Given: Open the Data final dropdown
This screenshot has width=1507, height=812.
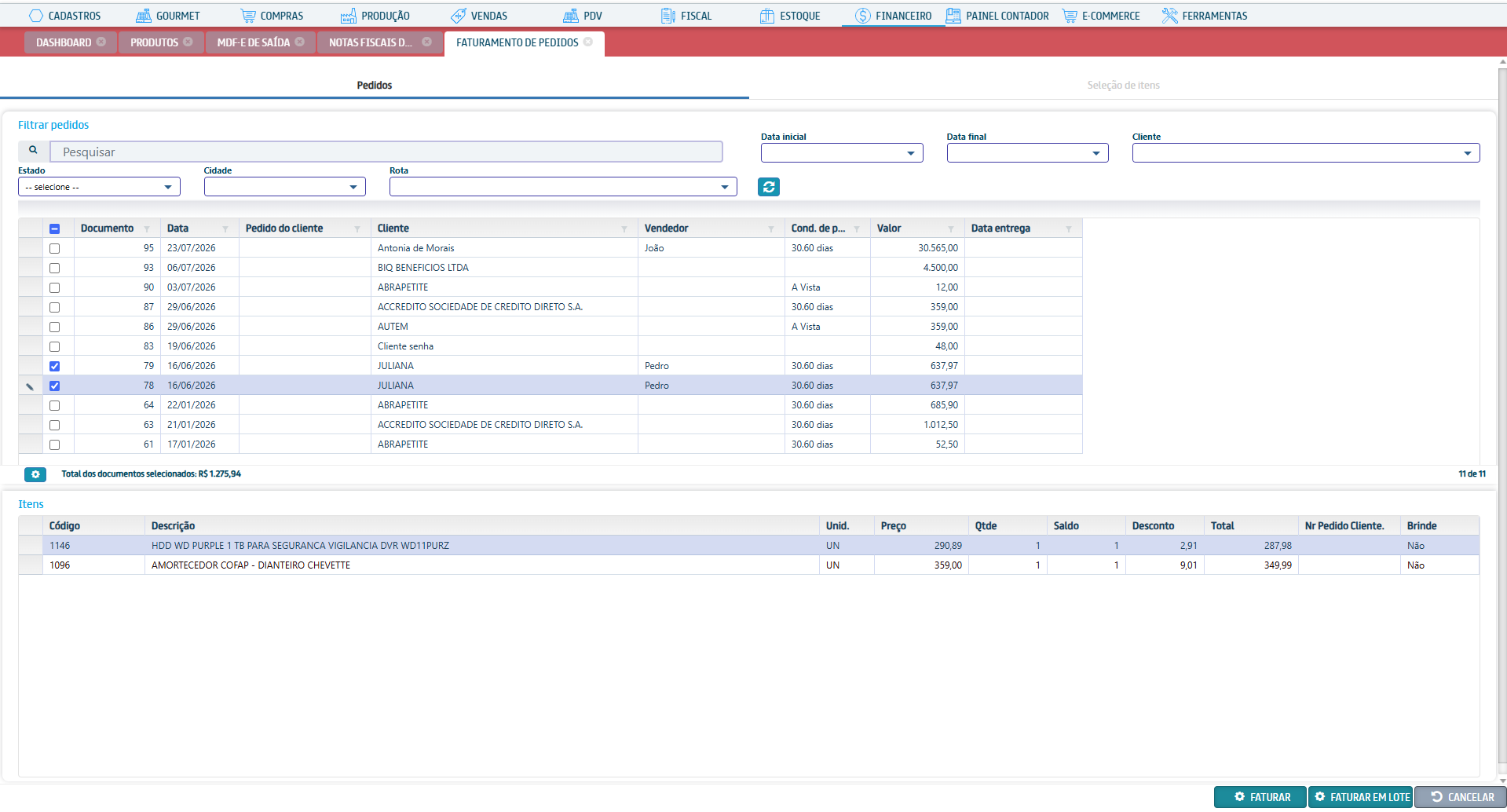Looking at the screenshot, I should pyautogui.click(x=1027, y=153).
